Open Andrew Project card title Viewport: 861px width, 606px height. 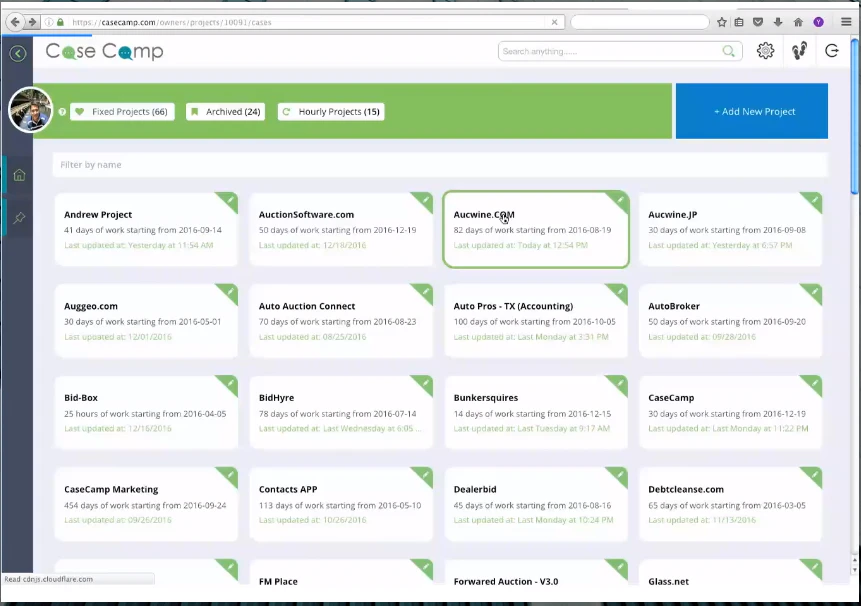point(98,215)
